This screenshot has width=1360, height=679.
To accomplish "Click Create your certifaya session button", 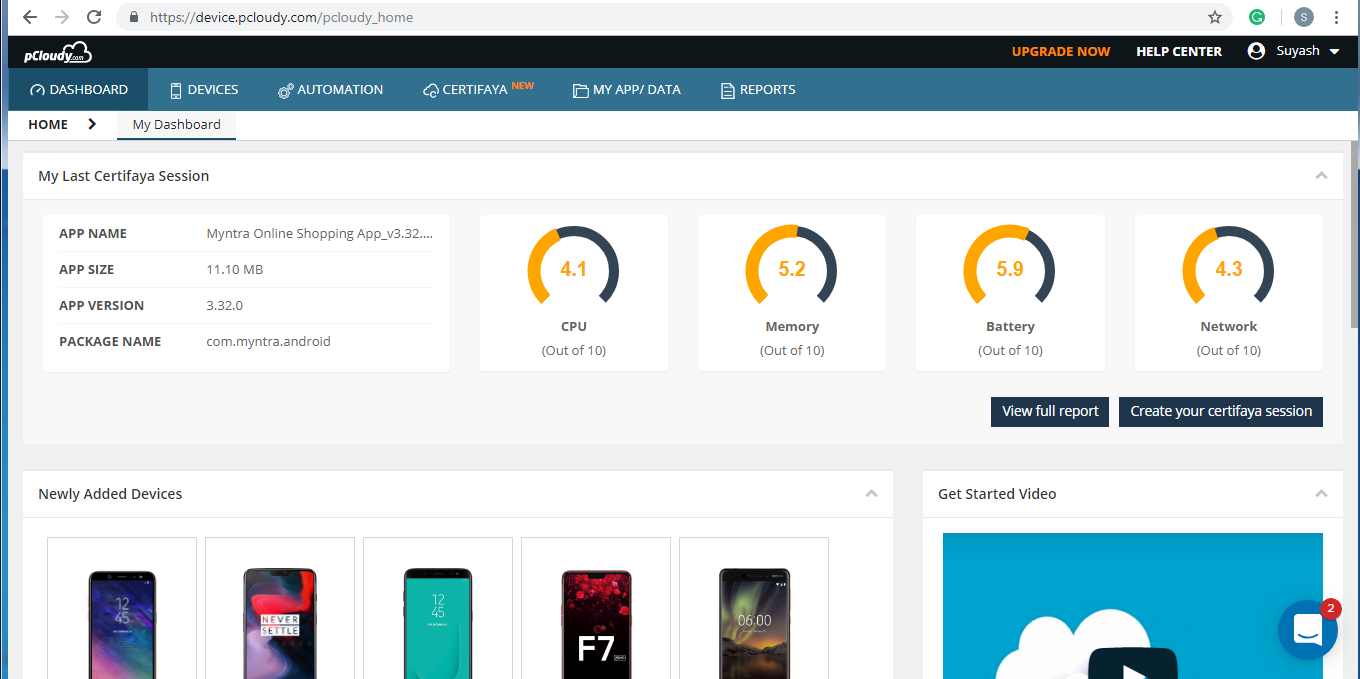I will [1221, 411].
